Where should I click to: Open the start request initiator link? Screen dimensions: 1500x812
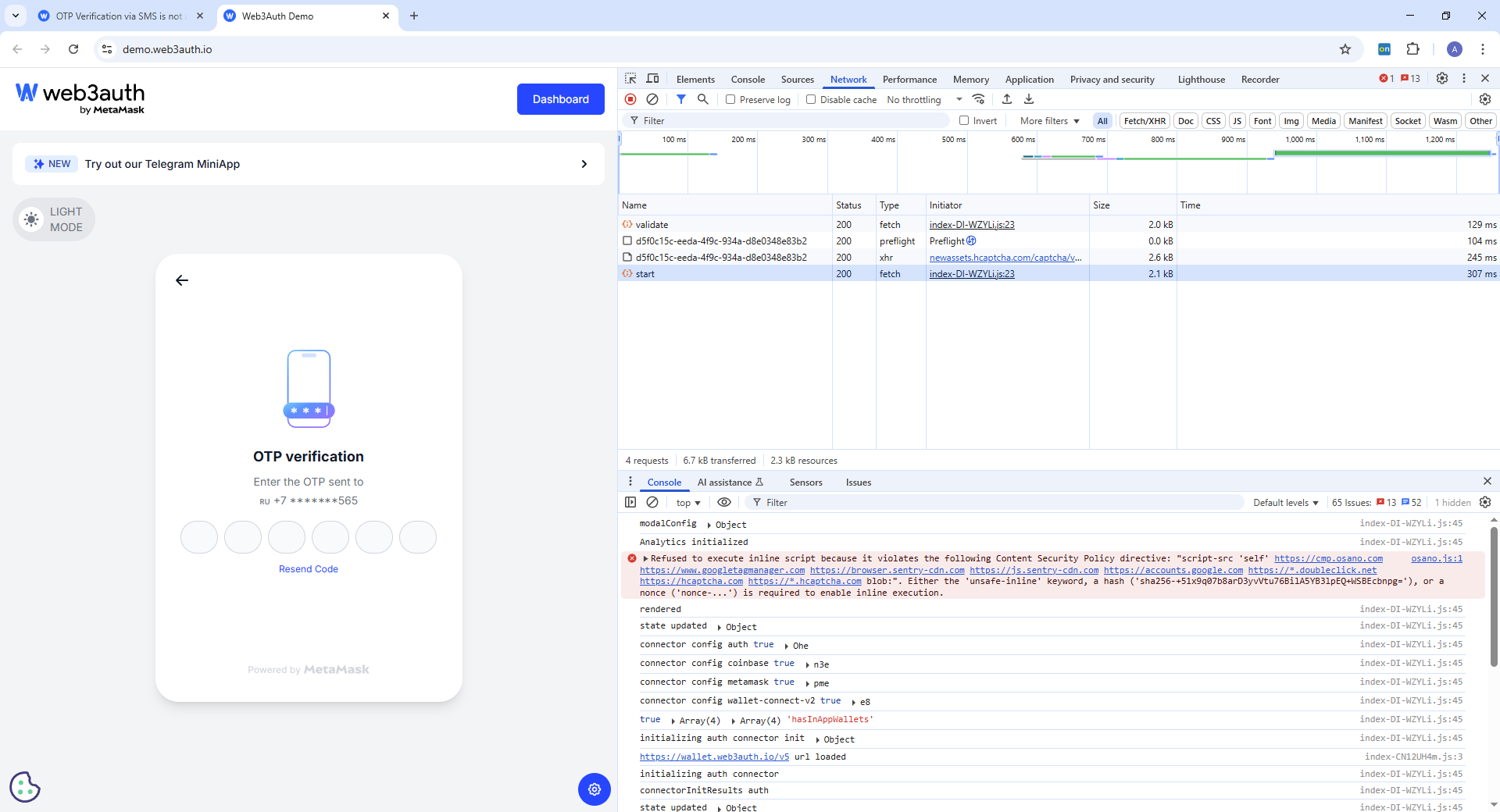point(972,274)
